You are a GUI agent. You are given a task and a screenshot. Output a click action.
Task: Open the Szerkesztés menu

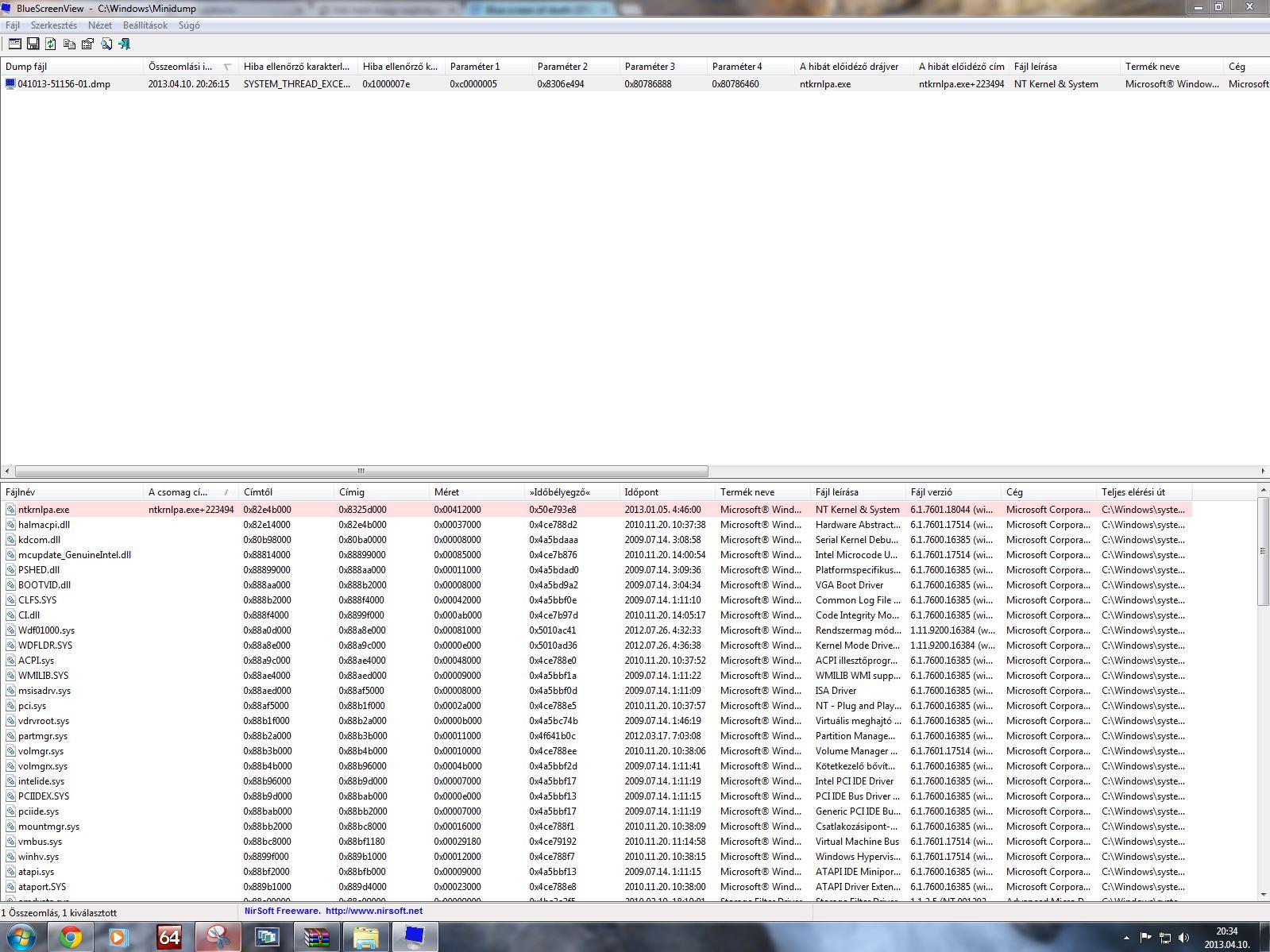[54, 25]
